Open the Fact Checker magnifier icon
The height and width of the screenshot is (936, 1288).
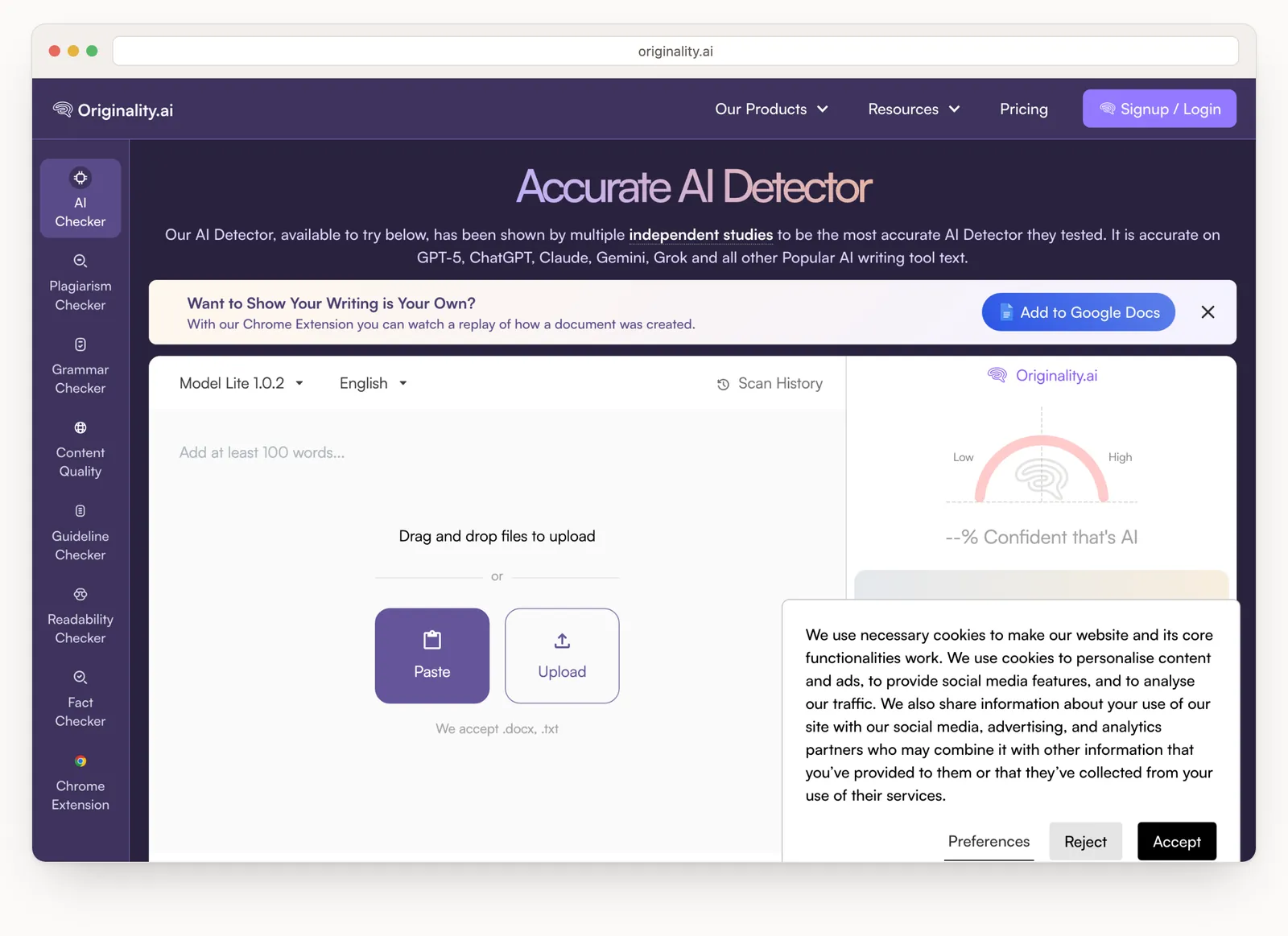coord(80,678)
